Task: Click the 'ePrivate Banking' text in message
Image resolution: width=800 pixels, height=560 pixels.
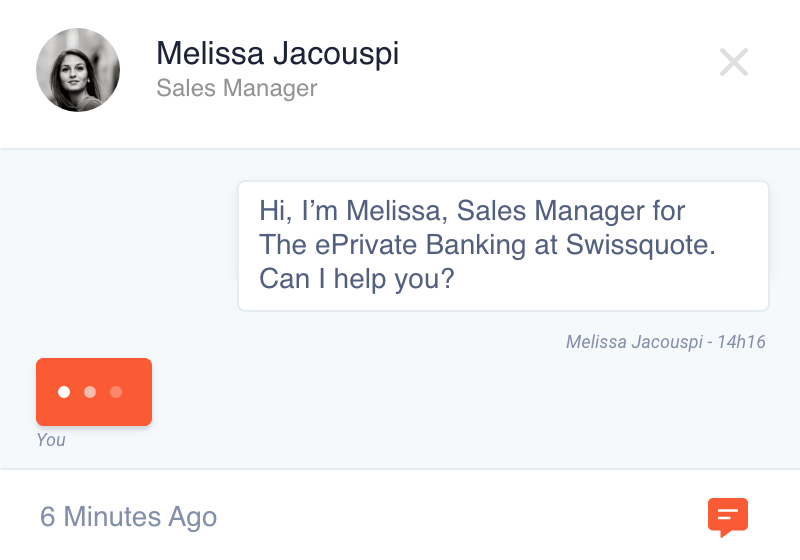Action: point(420,245)
